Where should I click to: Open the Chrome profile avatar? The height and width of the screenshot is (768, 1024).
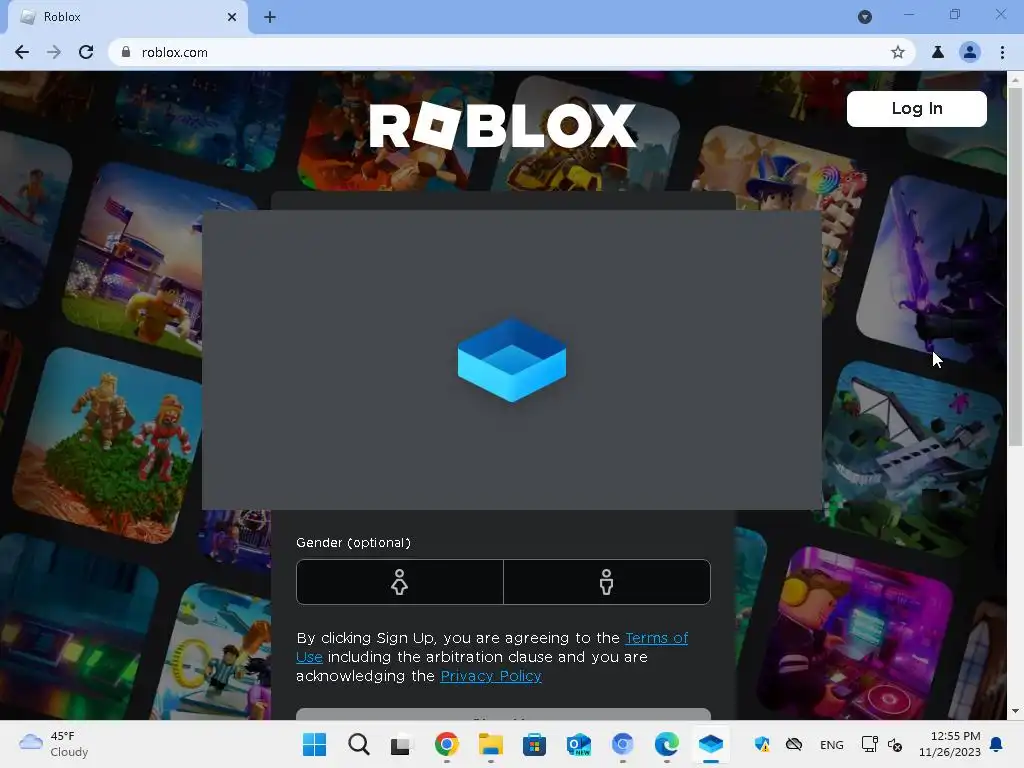coord(970,52)
